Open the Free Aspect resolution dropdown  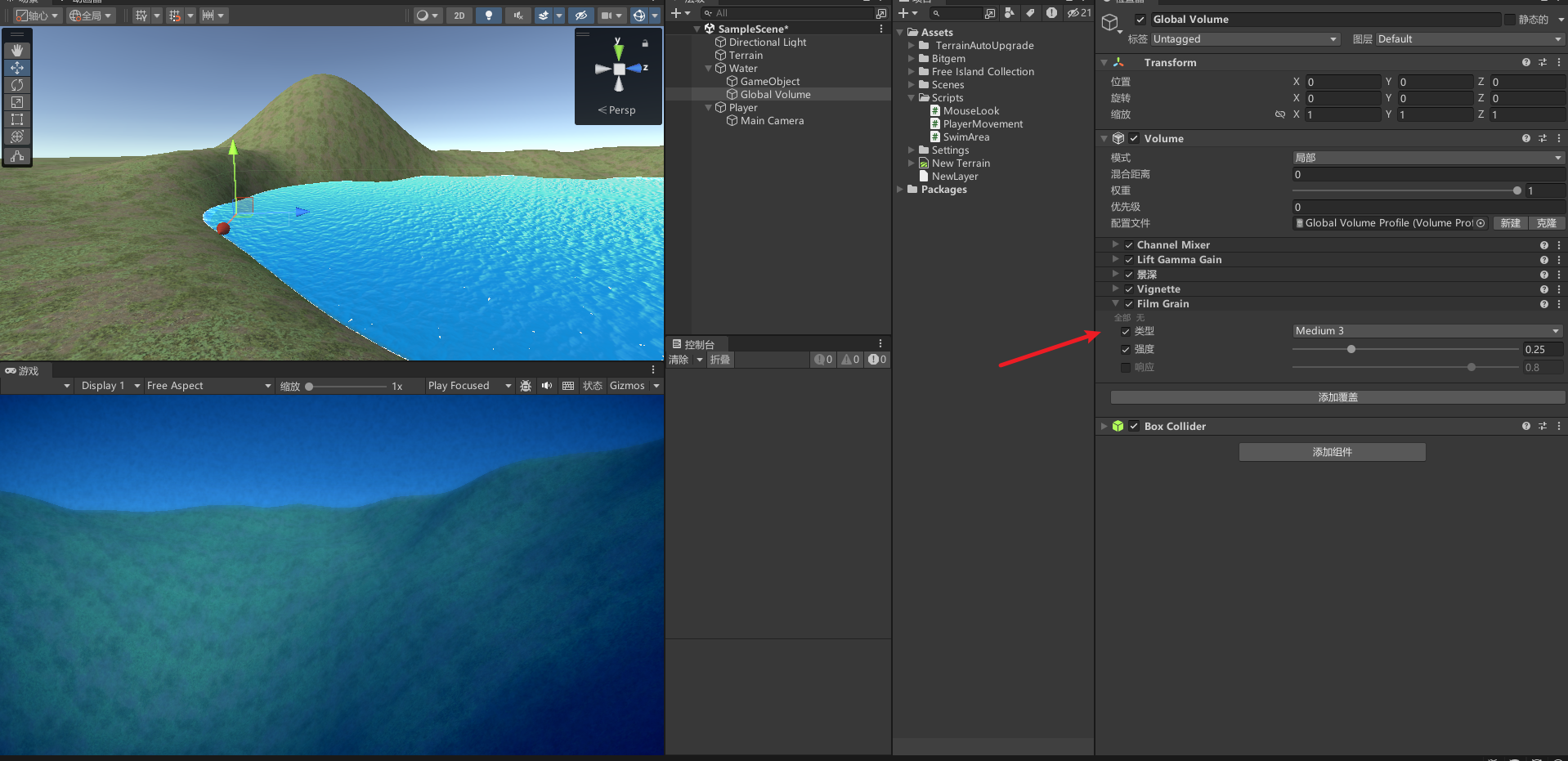click(x=208, y=386)
